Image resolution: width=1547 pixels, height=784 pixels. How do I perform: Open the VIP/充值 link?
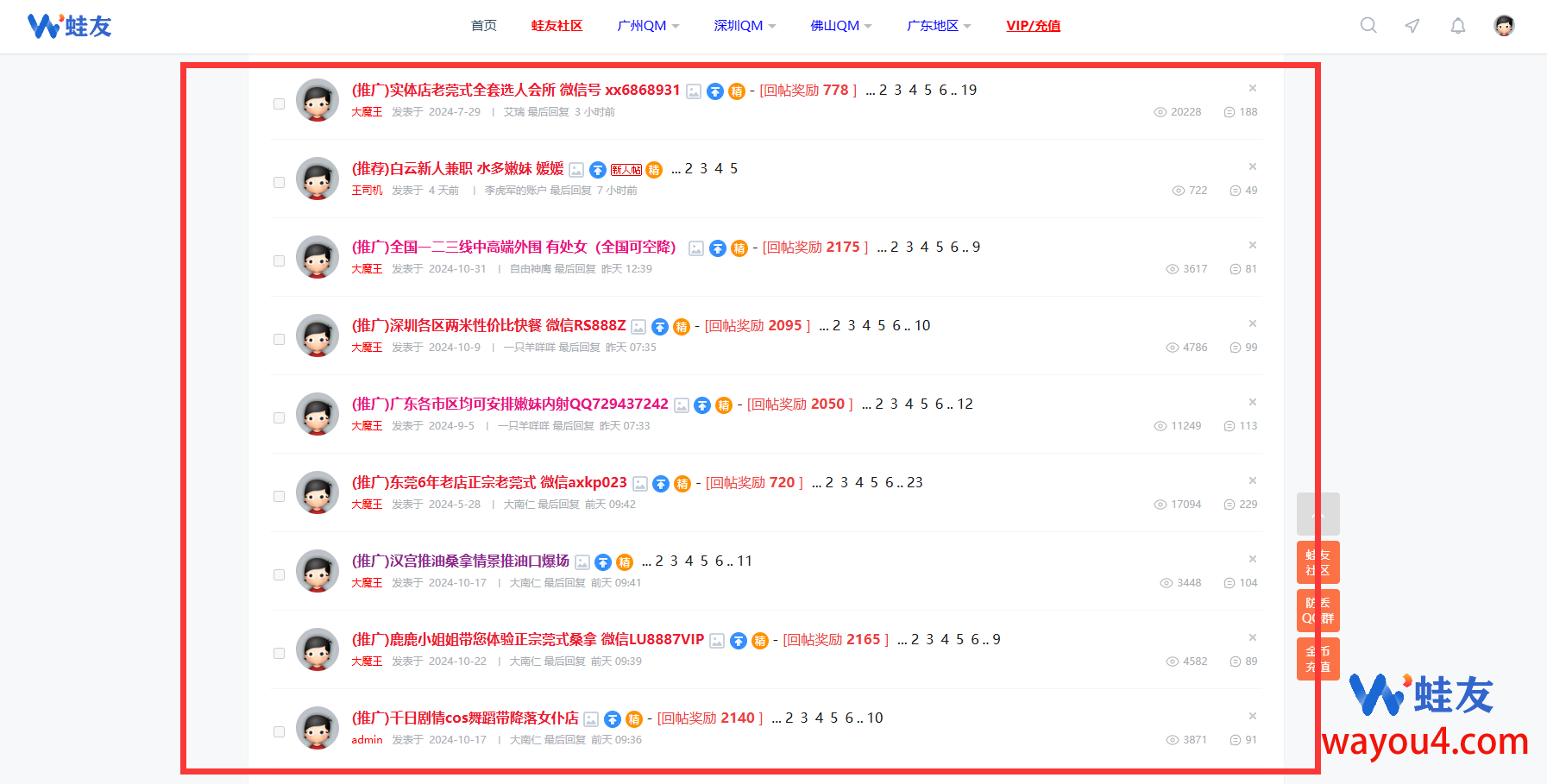click(x=1033, y=26)
